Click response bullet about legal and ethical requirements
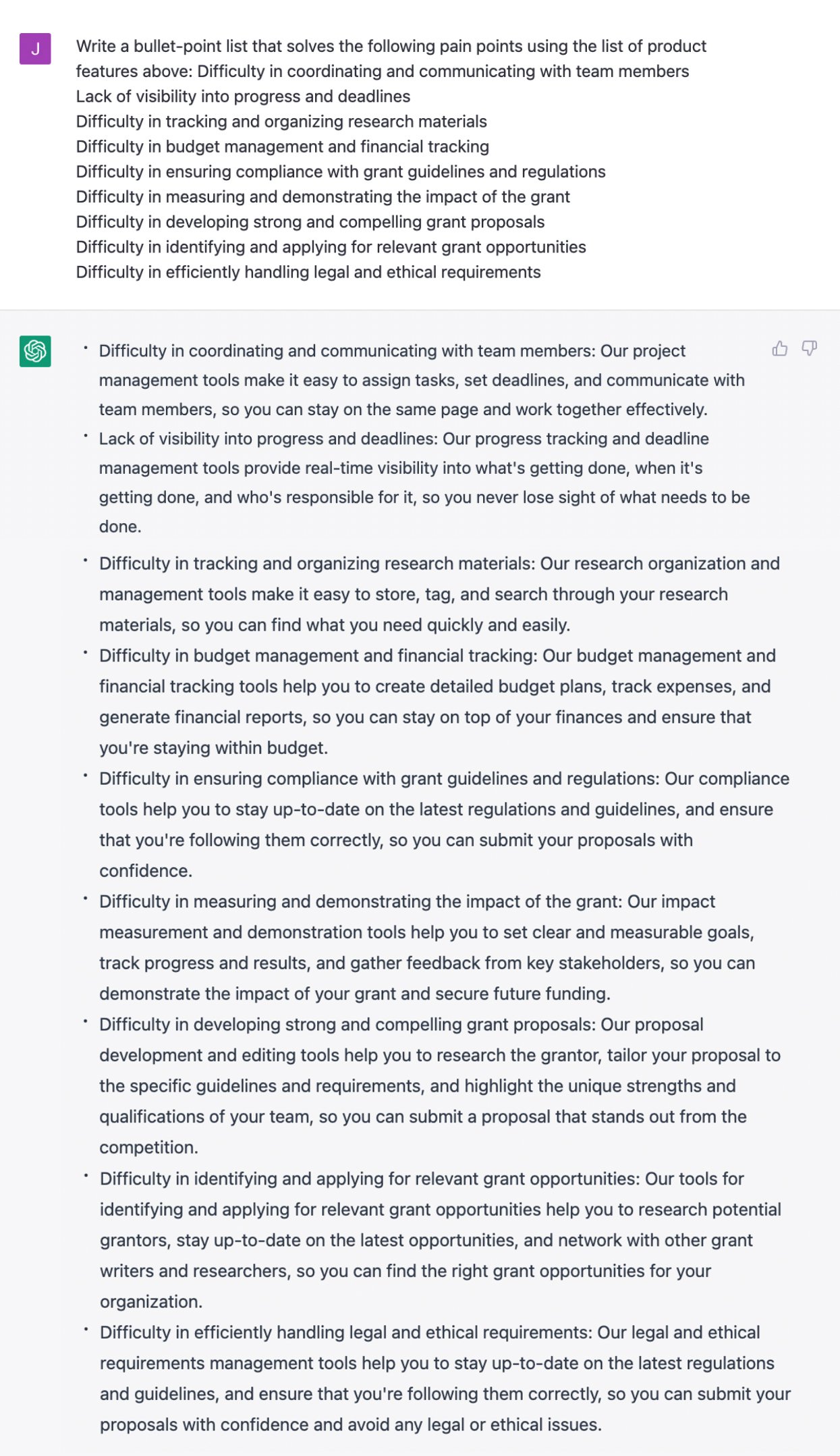This screenshot has height=1456, width=840. pos(445,1378)
